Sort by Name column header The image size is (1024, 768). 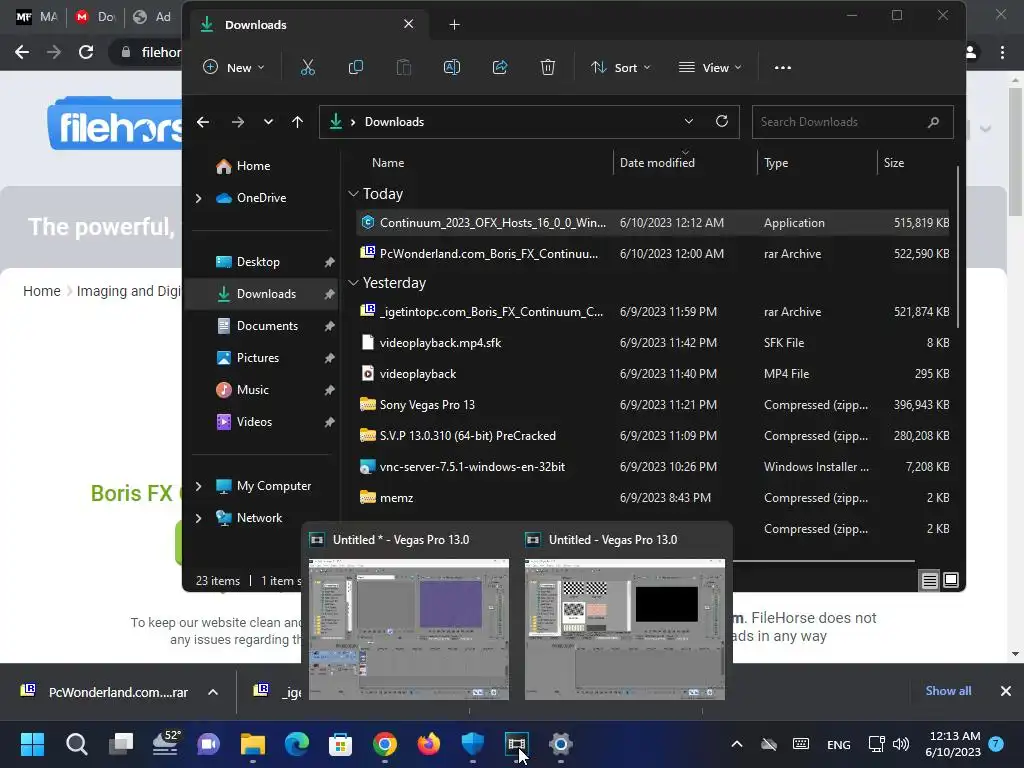(x=388, y=163)
